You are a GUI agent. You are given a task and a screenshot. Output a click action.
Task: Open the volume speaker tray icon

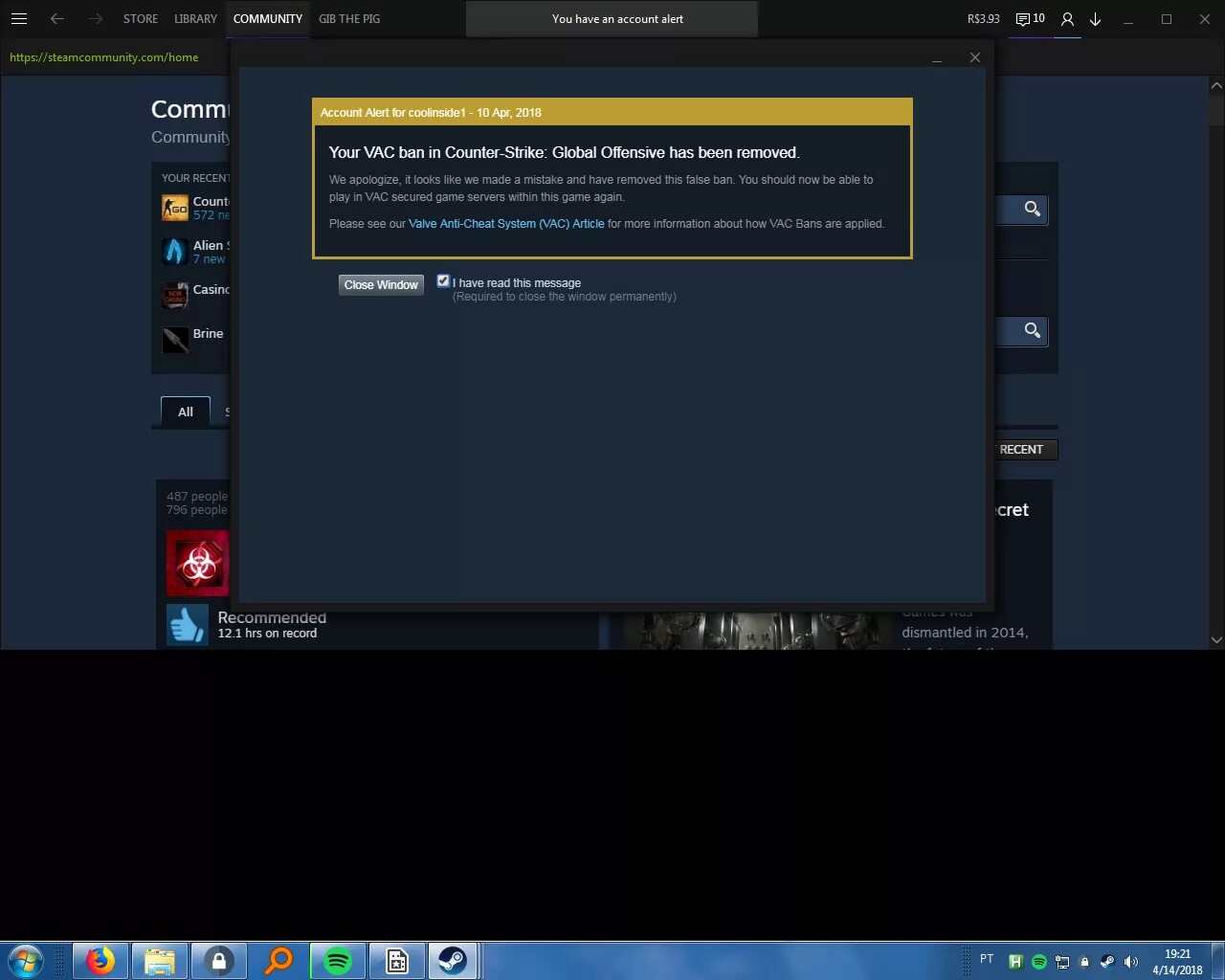tap(1131, 962)
